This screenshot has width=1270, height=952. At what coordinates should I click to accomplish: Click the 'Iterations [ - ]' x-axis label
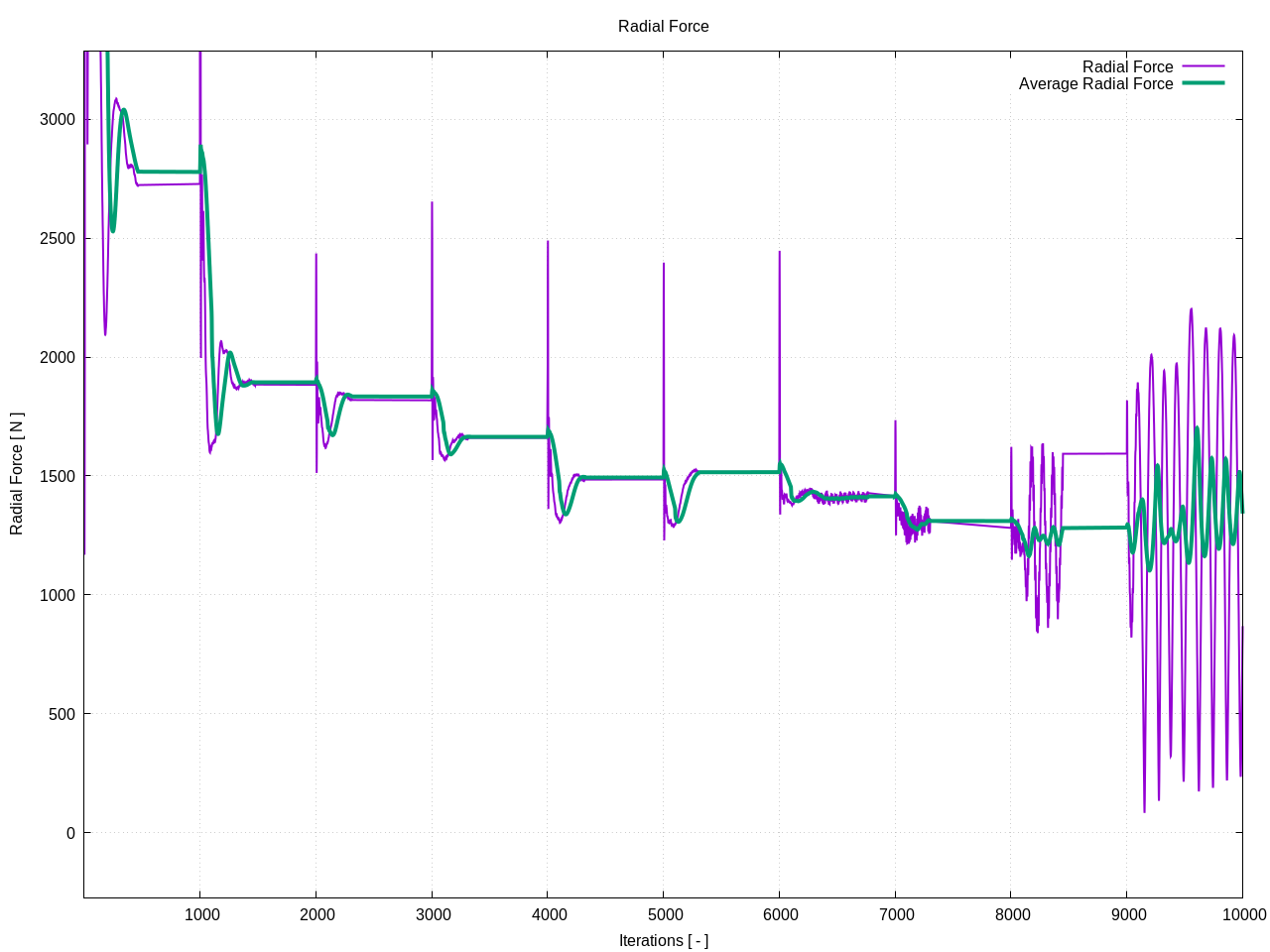[x=663, y=940]
